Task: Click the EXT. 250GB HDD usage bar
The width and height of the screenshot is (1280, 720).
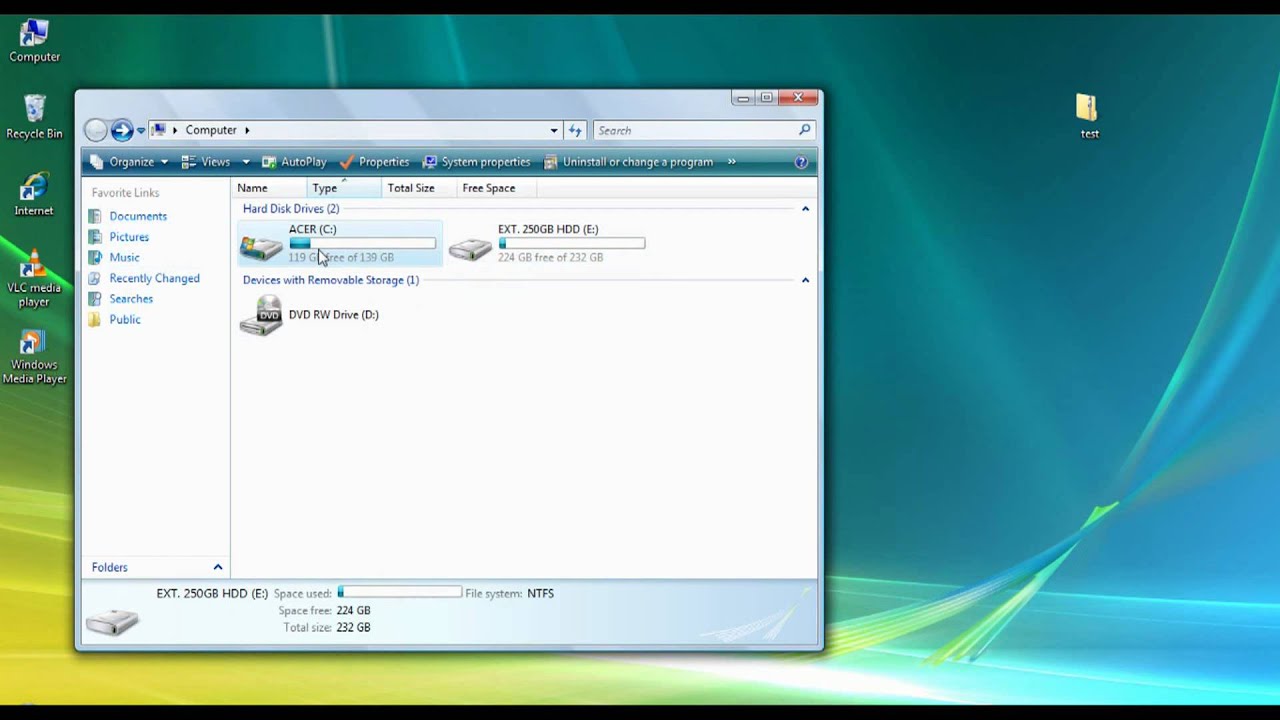Action: [571, 243]
